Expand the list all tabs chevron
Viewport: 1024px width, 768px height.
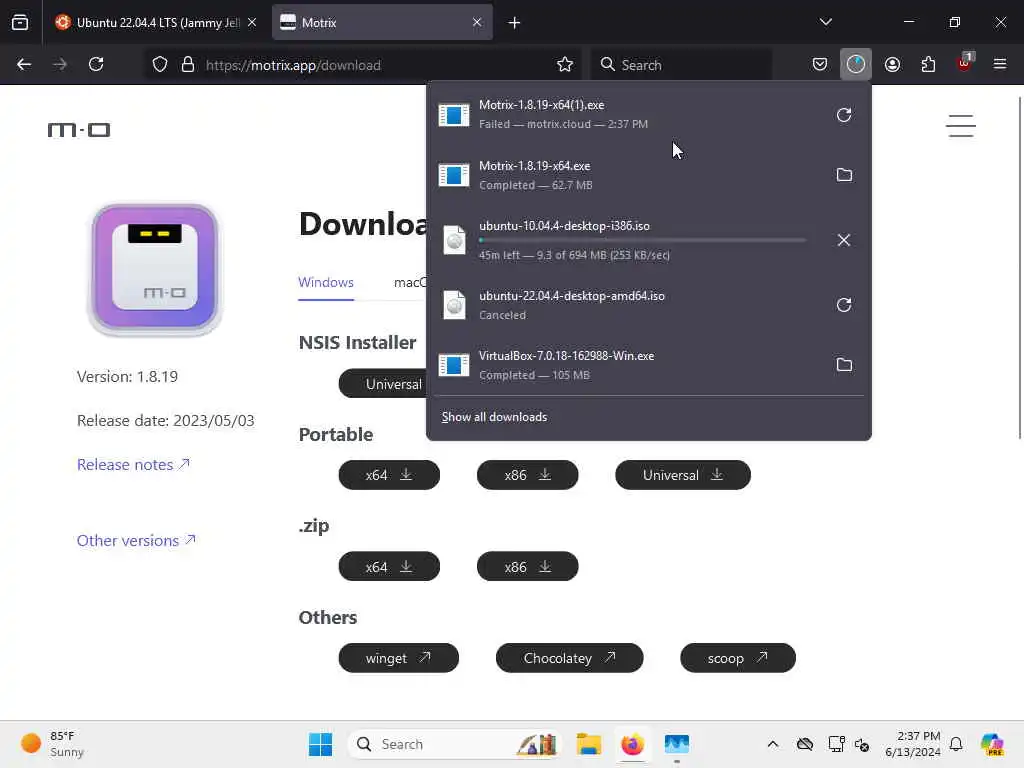coord(825,22)
